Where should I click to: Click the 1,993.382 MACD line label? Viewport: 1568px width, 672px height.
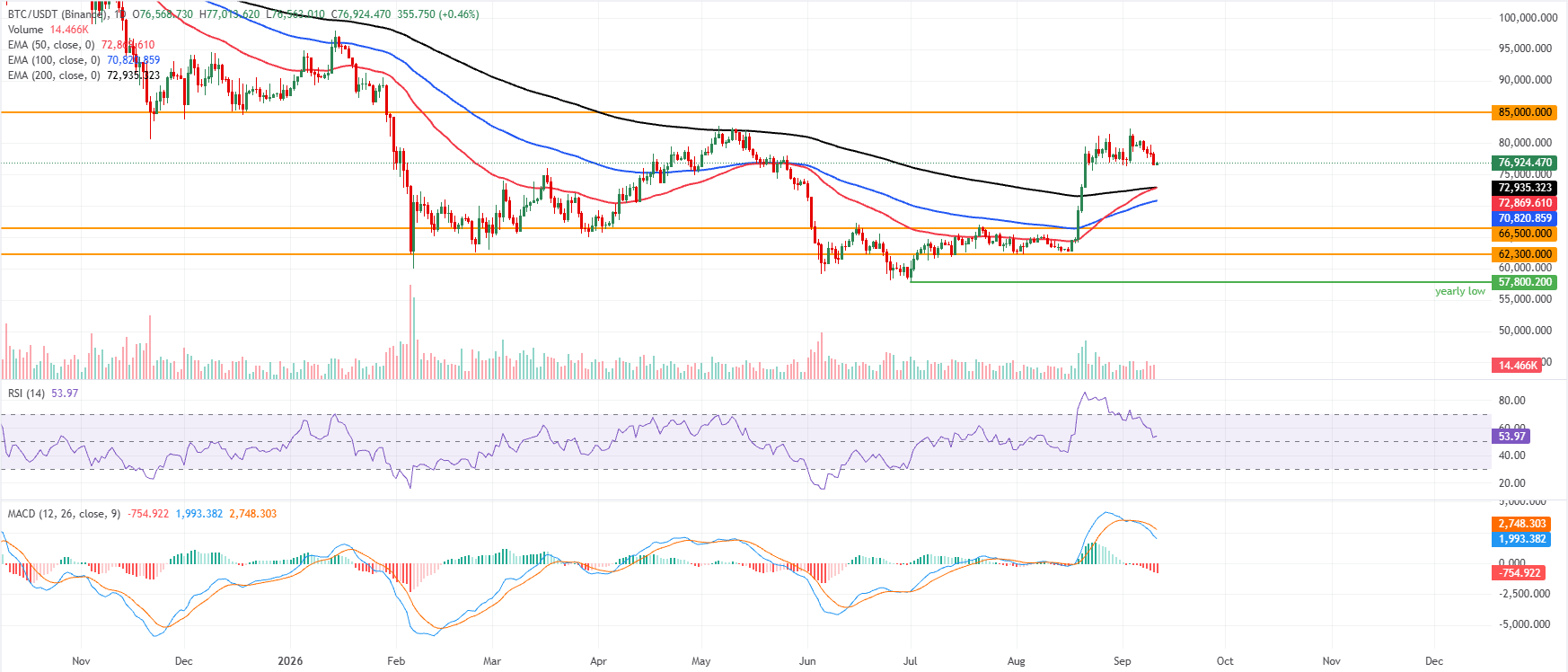(1522, 539)
